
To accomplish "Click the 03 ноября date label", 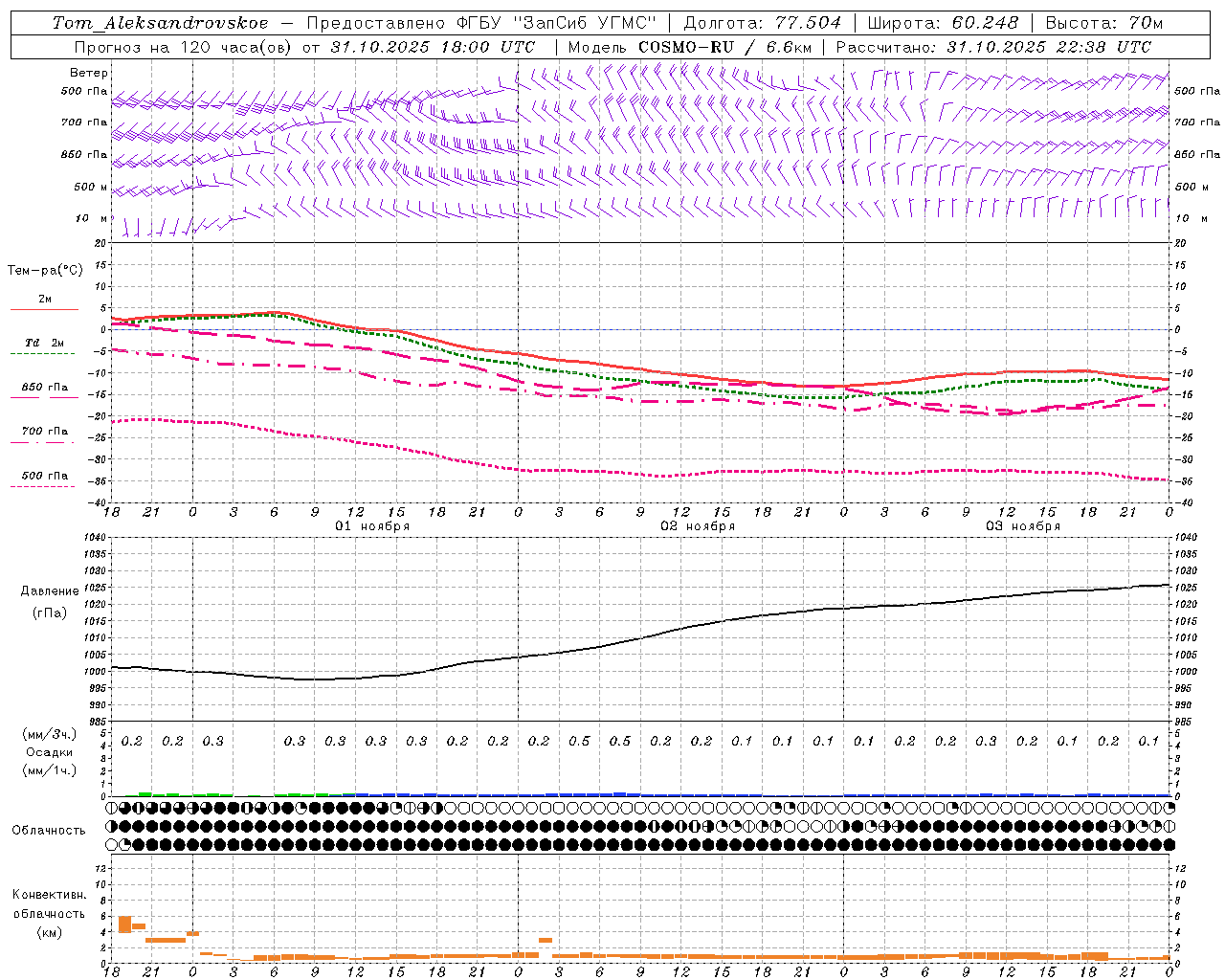I will pos(1023,526).
